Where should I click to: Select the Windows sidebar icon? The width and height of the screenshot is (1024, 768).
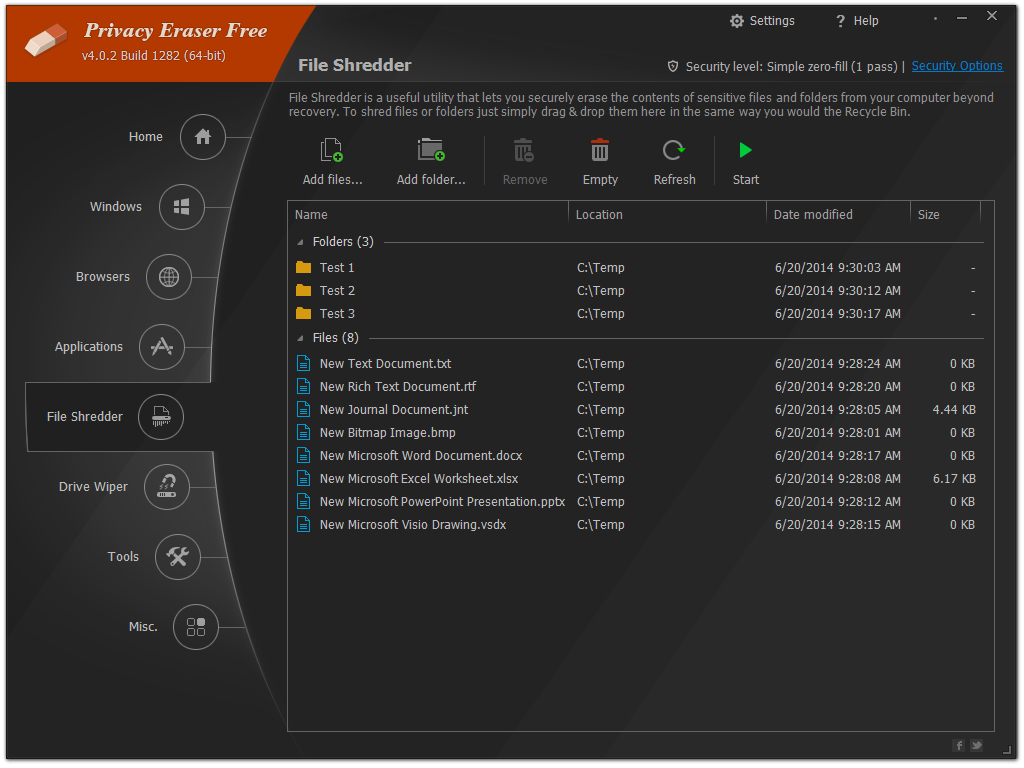pos(182,207)
